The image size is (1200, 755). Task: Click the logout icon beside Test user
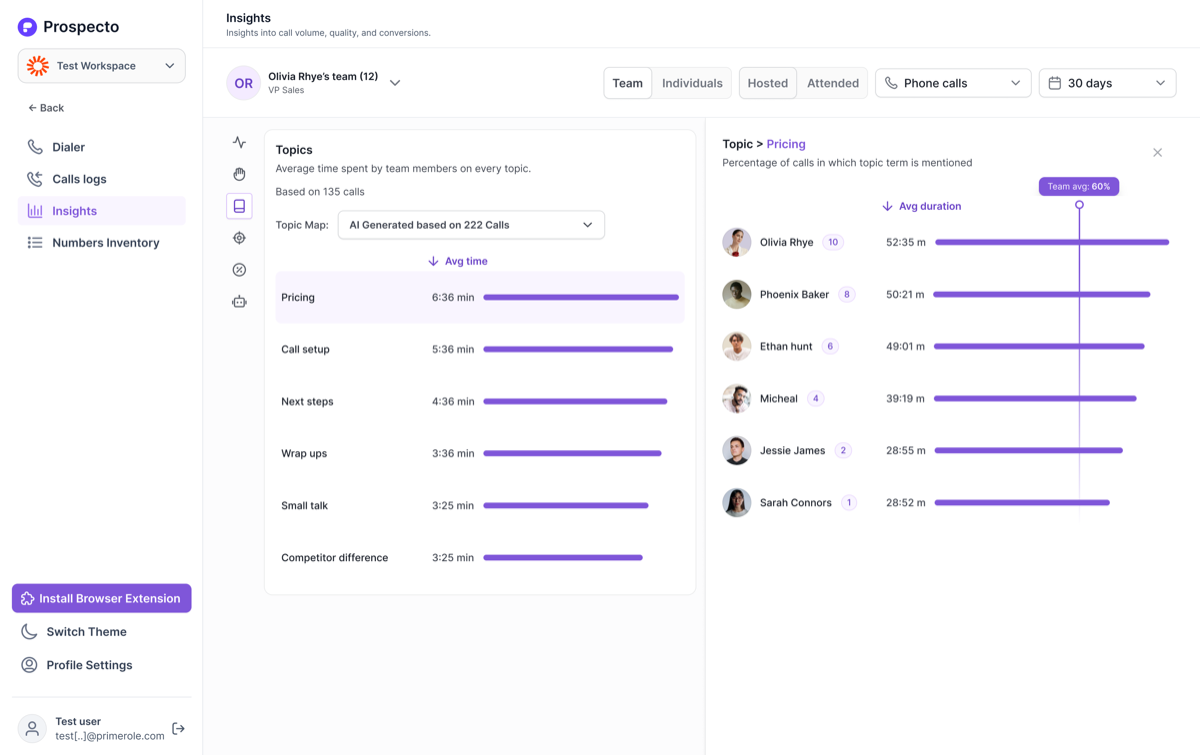pyautogui.click(x=178, y=728)
